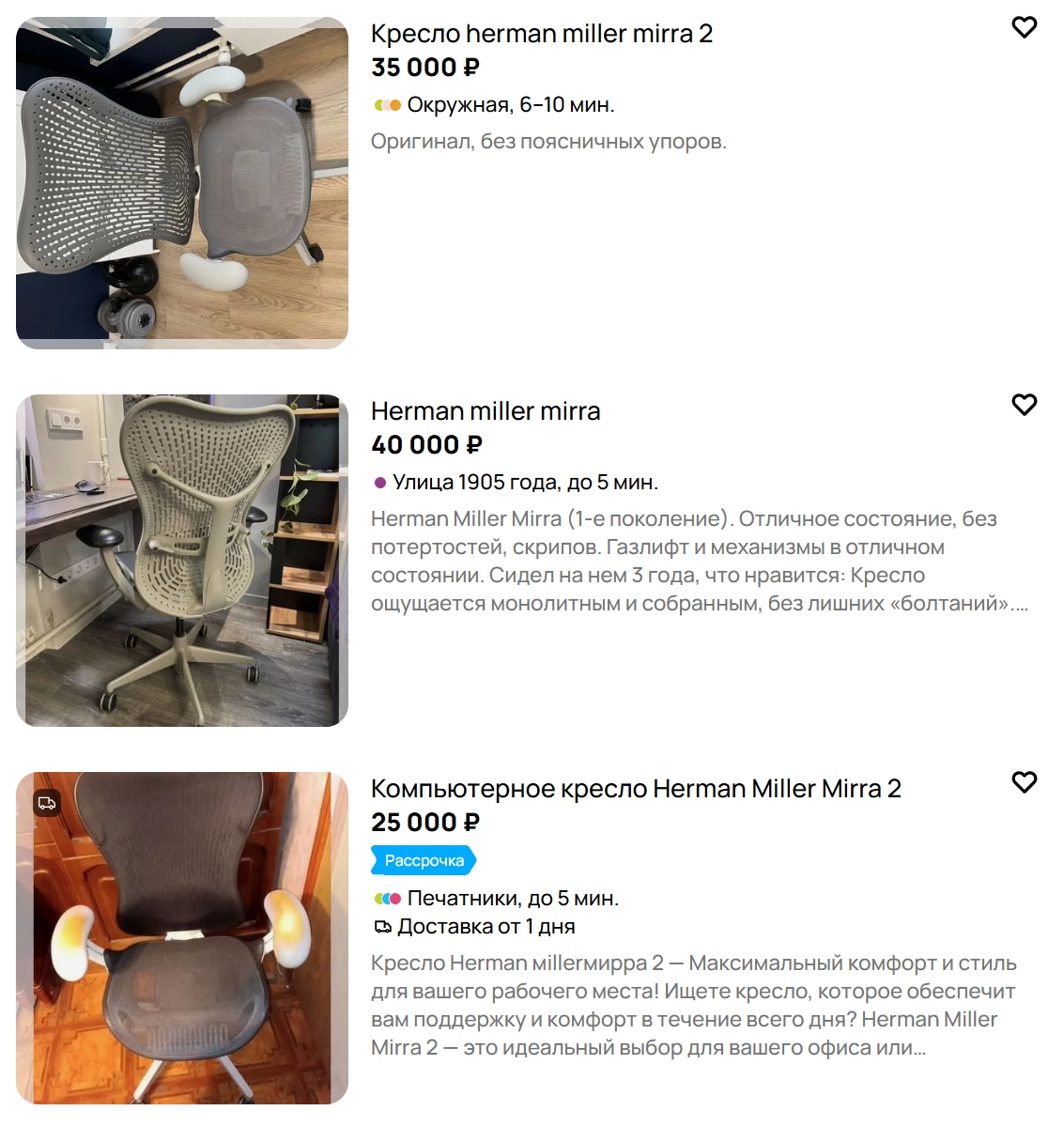This screenshot has width=1064, height=1126.
Task: Click the metro line dots beside Печатники
Action: [387, 899]
